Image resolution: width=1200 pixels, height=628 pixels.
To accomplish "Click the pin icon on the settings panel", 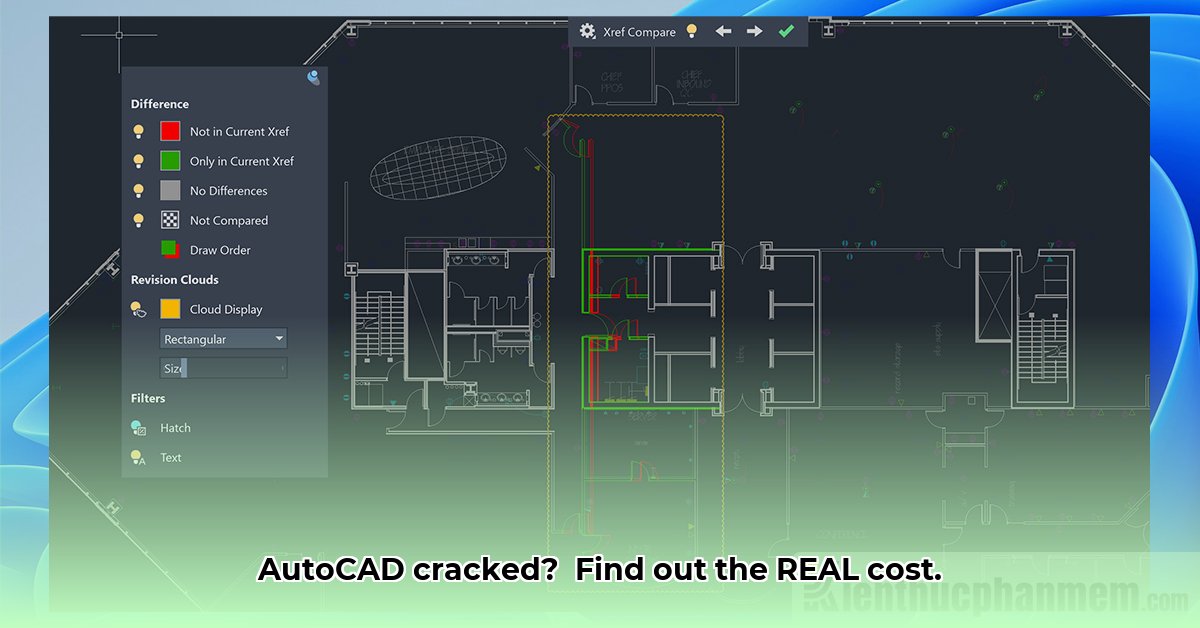I will tap(312, 77).
